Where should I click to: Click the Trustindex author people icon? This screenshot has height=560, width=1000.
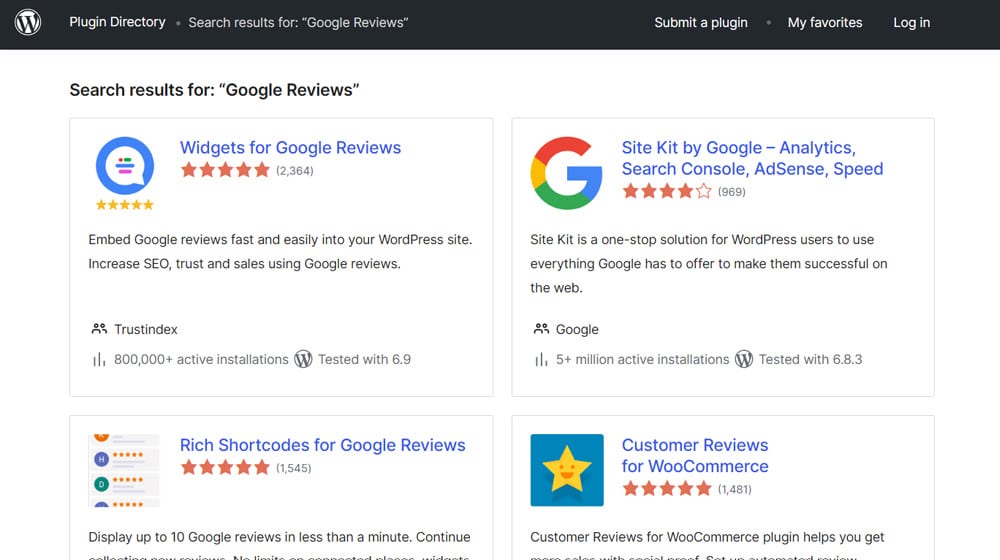pyautogui.click(x=99, y=329)
